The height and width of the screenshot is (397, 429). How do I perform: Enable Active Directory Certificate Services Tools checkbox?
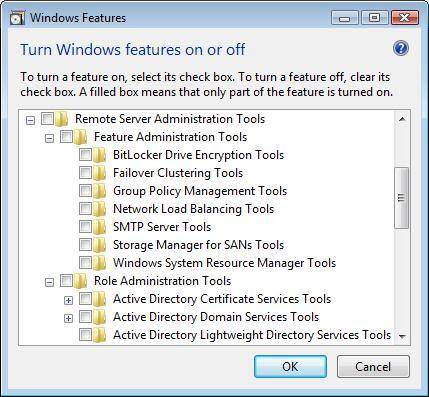[85, 299]
